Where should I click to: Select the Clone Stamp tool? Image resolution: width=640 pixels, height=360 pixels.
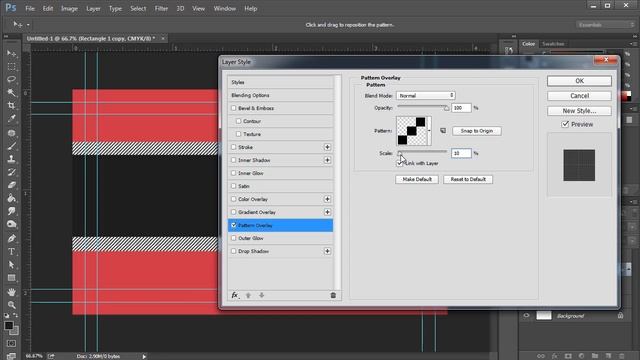[11, 159]
